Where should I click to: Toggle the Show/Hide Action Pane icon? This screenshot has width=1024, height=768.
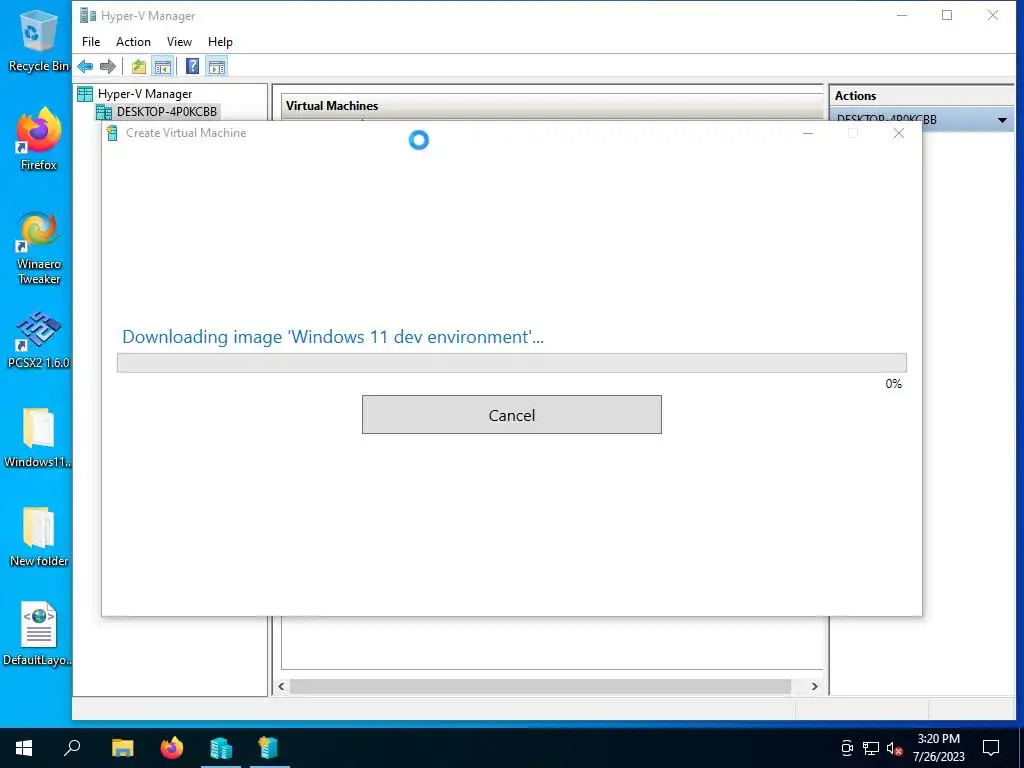point(217,66)
